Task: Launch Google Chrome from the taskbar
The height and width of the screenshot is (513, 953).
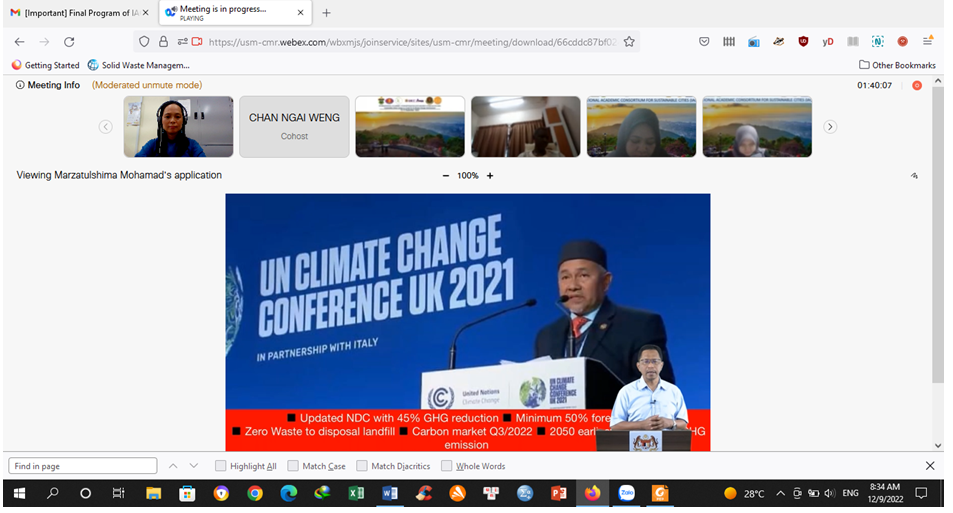Action: pos(255,494)
